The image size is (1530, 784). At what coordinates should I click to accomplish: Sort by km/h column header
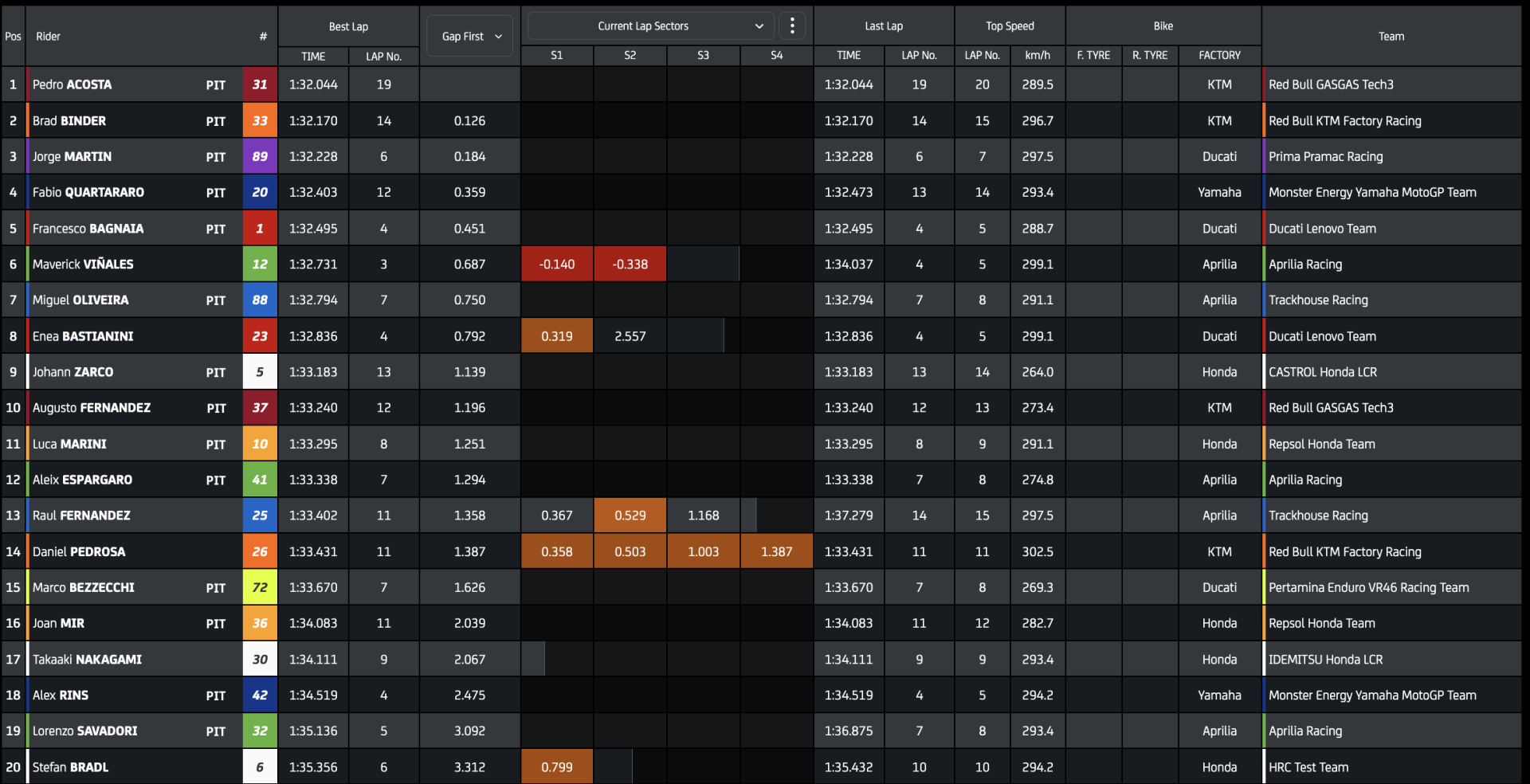click(x=1038, y=56)
